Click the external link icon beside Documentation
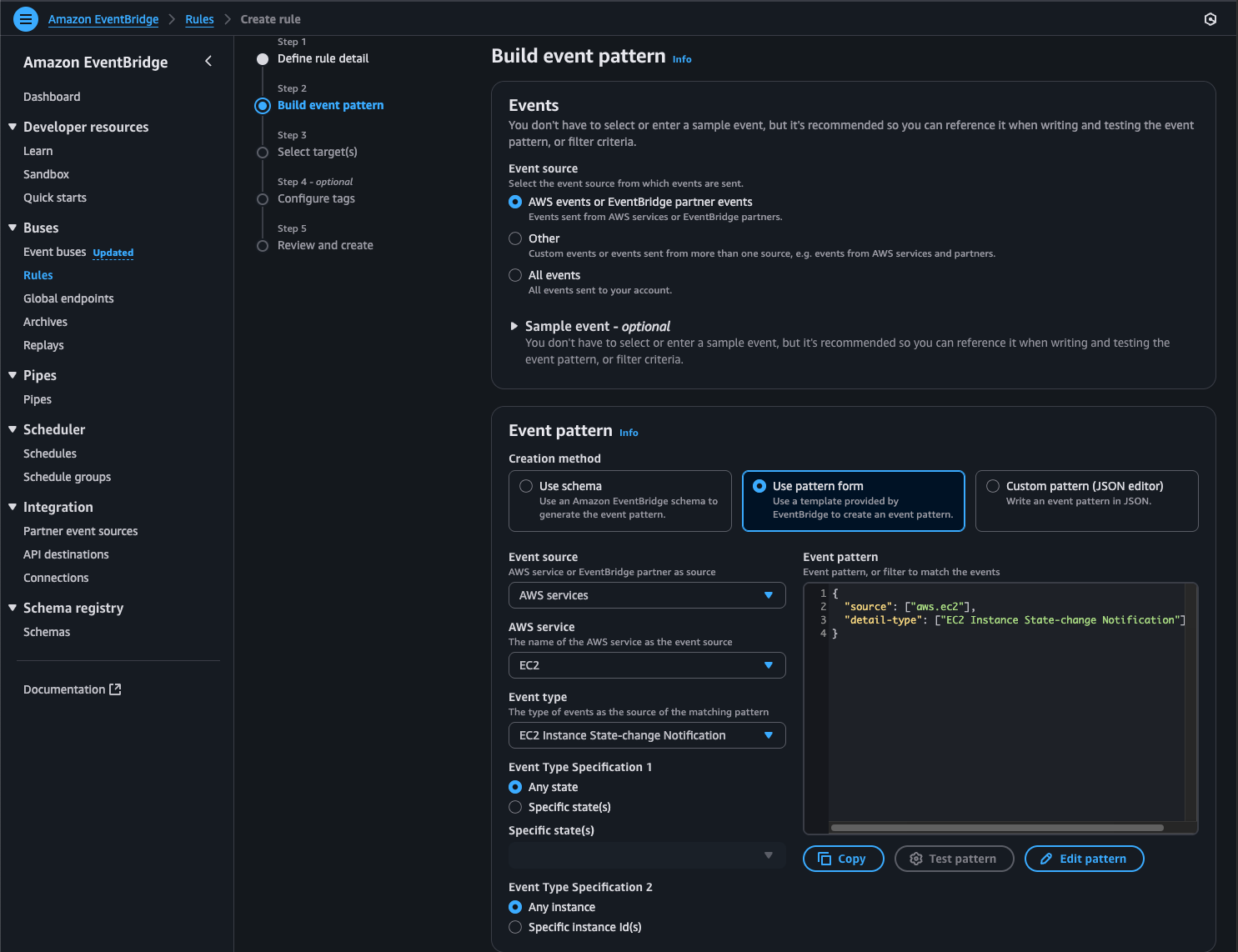 point(116,689)
